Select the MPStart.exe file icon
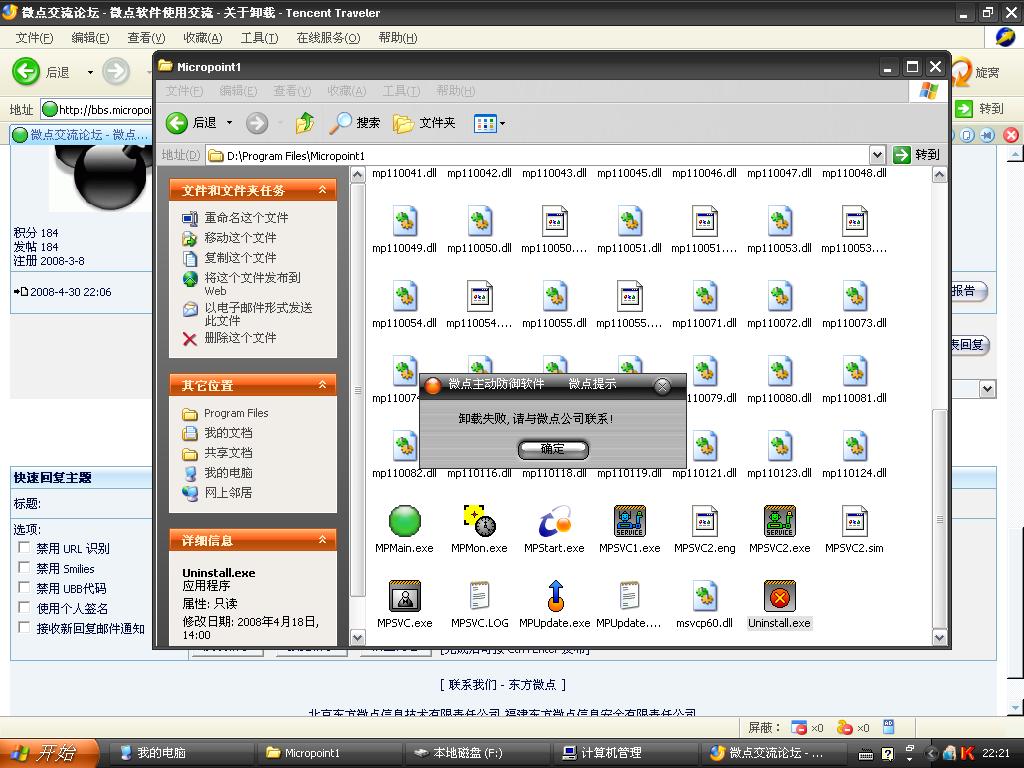This screenshot has width=1024, height=768. [554, 521]
